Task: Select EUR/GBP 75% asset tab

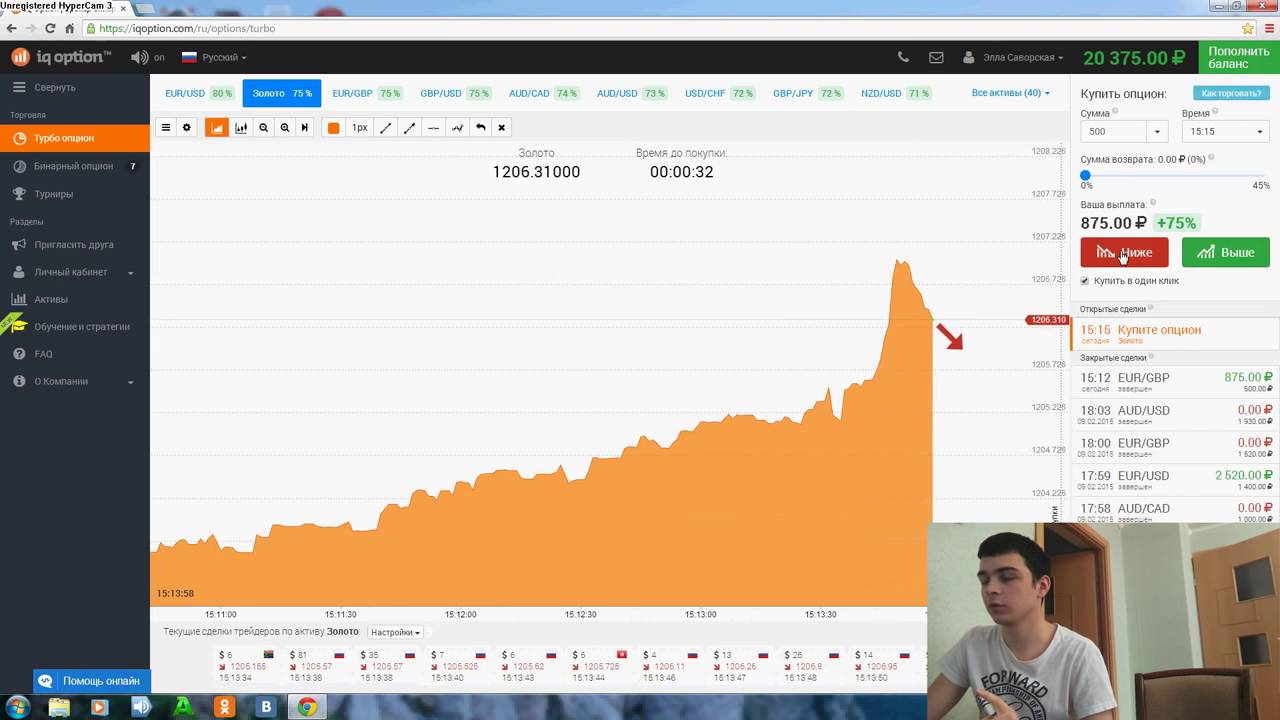Action: (x=366, y=93)
